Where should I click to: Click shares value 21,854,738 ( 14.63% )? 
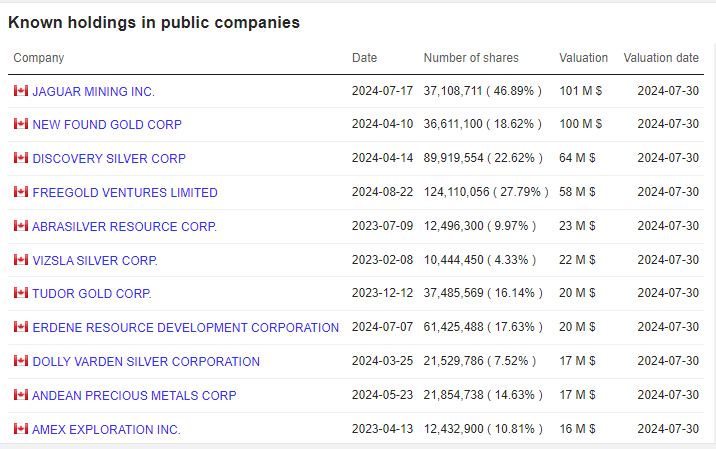coord(483,395)
